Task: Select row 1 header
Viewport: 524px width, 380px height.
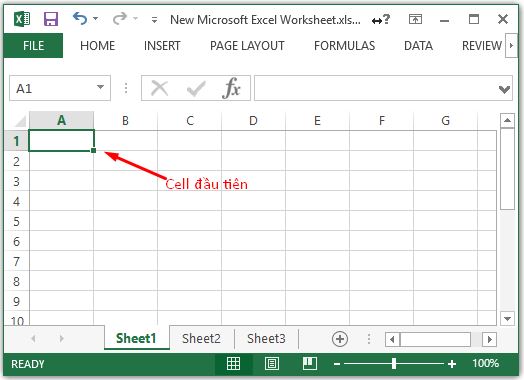Action: pyautogui.click(x=17, y=141)
